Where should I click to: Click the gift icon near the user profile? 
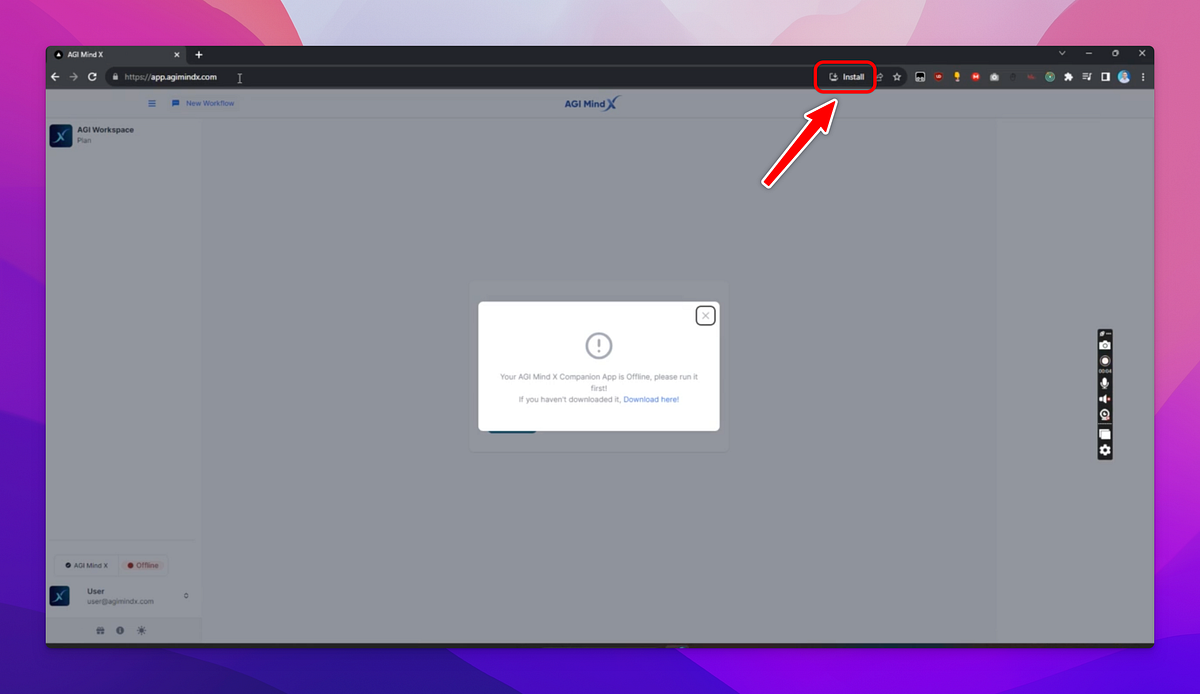coord(100,631)
